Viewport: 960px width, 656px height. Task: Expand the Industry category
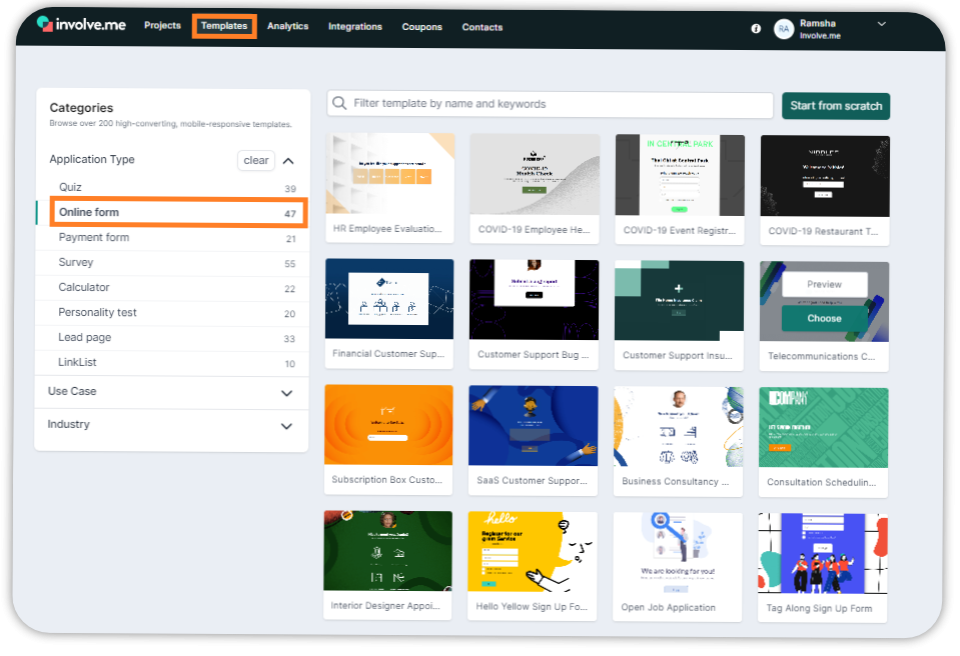170,424
